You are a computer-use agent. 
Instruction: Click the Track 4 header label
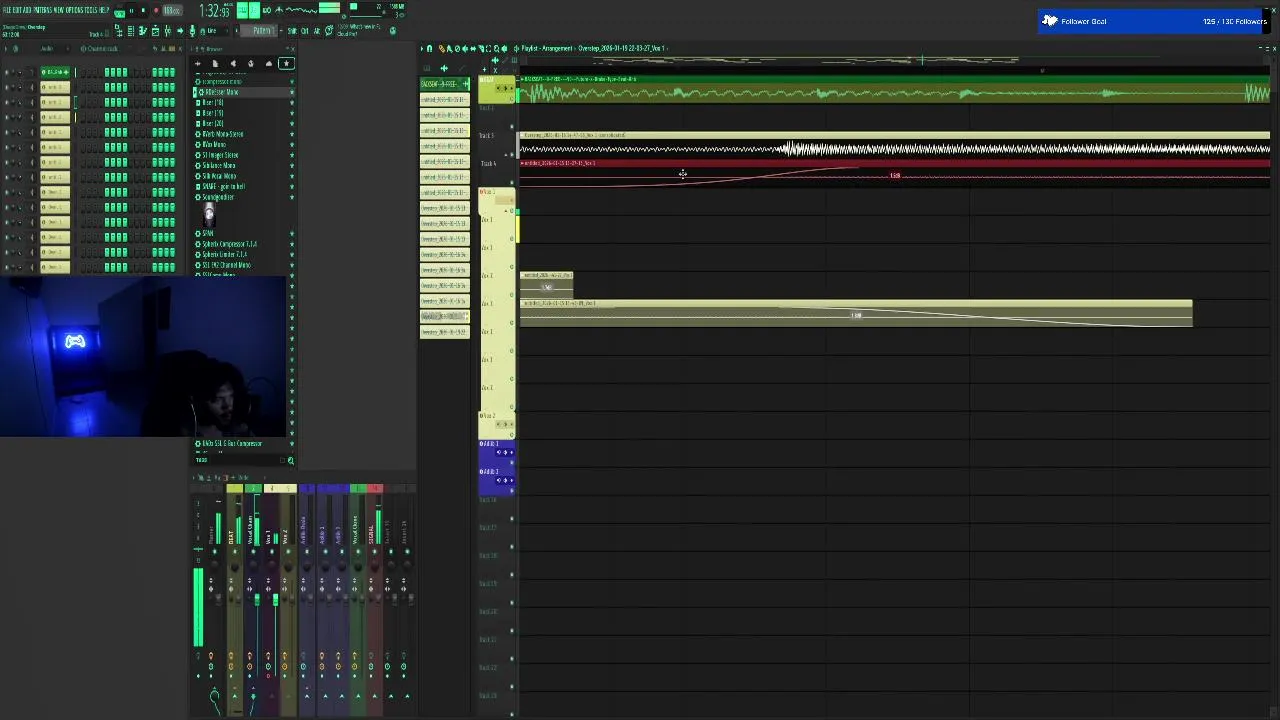tap(489, 163)
